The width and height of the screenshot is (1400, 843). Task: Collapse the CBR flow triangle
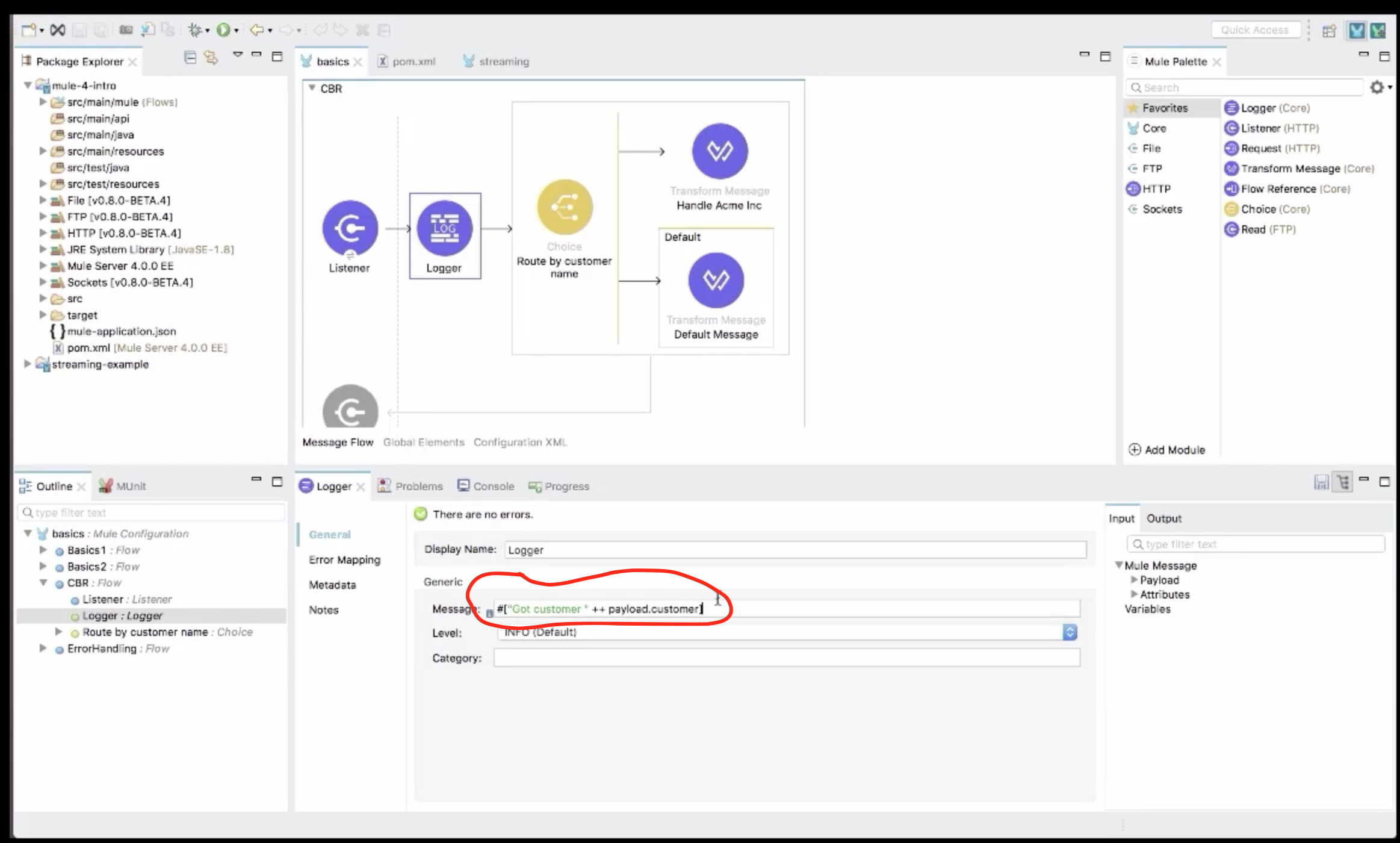tap(312, 88)
